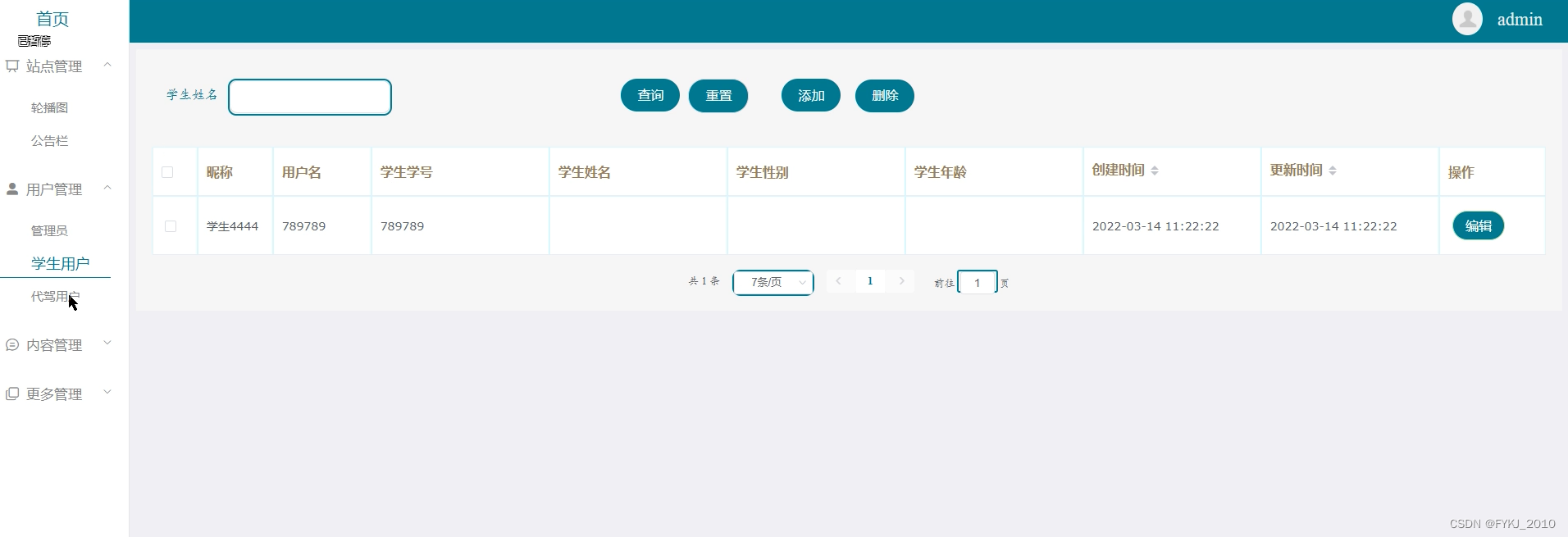Focus the 前往 jump-to-page input
The width and height of the screenshot is (1568, 537).
pyautogui.click(x=978, y=282)
